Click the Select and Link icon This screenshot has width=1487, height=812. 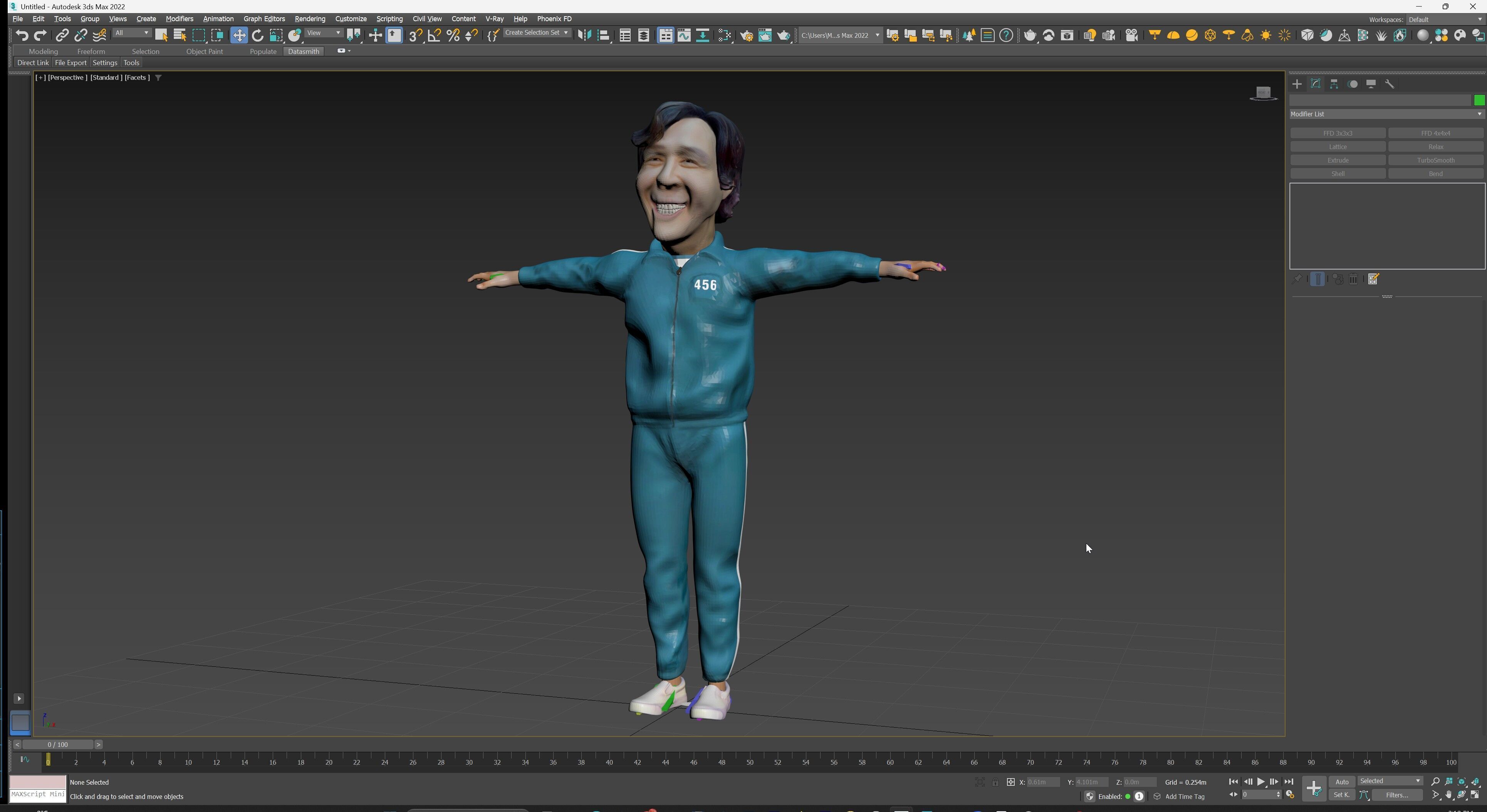62,36
